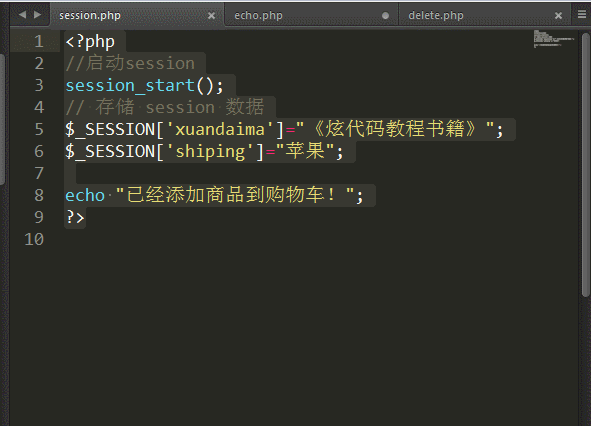Click line number 1 in gutter

[x=39, y=41]
